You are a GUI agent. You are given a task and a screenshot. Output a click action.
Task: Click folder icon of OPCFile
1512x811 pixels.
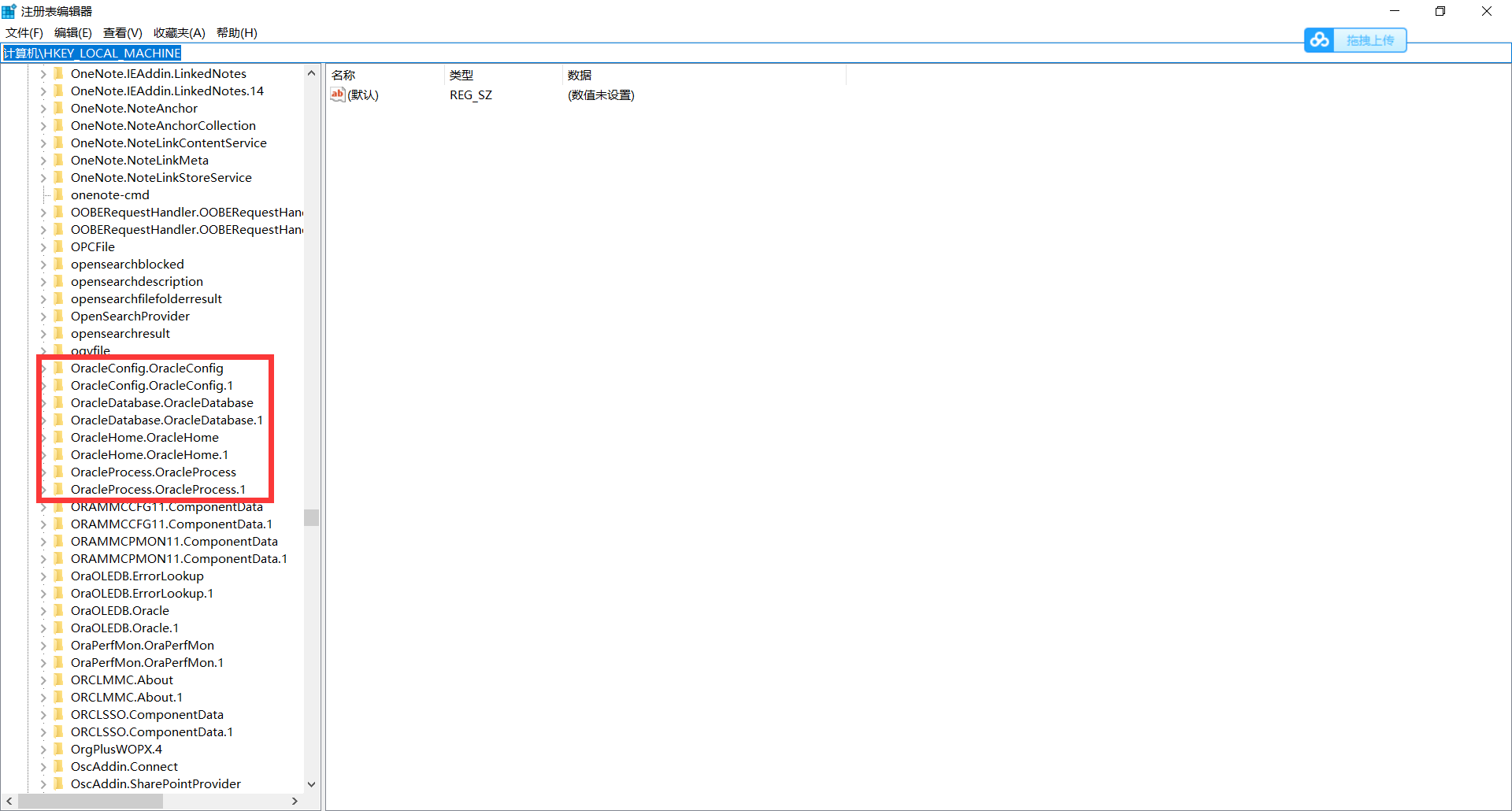tap(58, 246)
